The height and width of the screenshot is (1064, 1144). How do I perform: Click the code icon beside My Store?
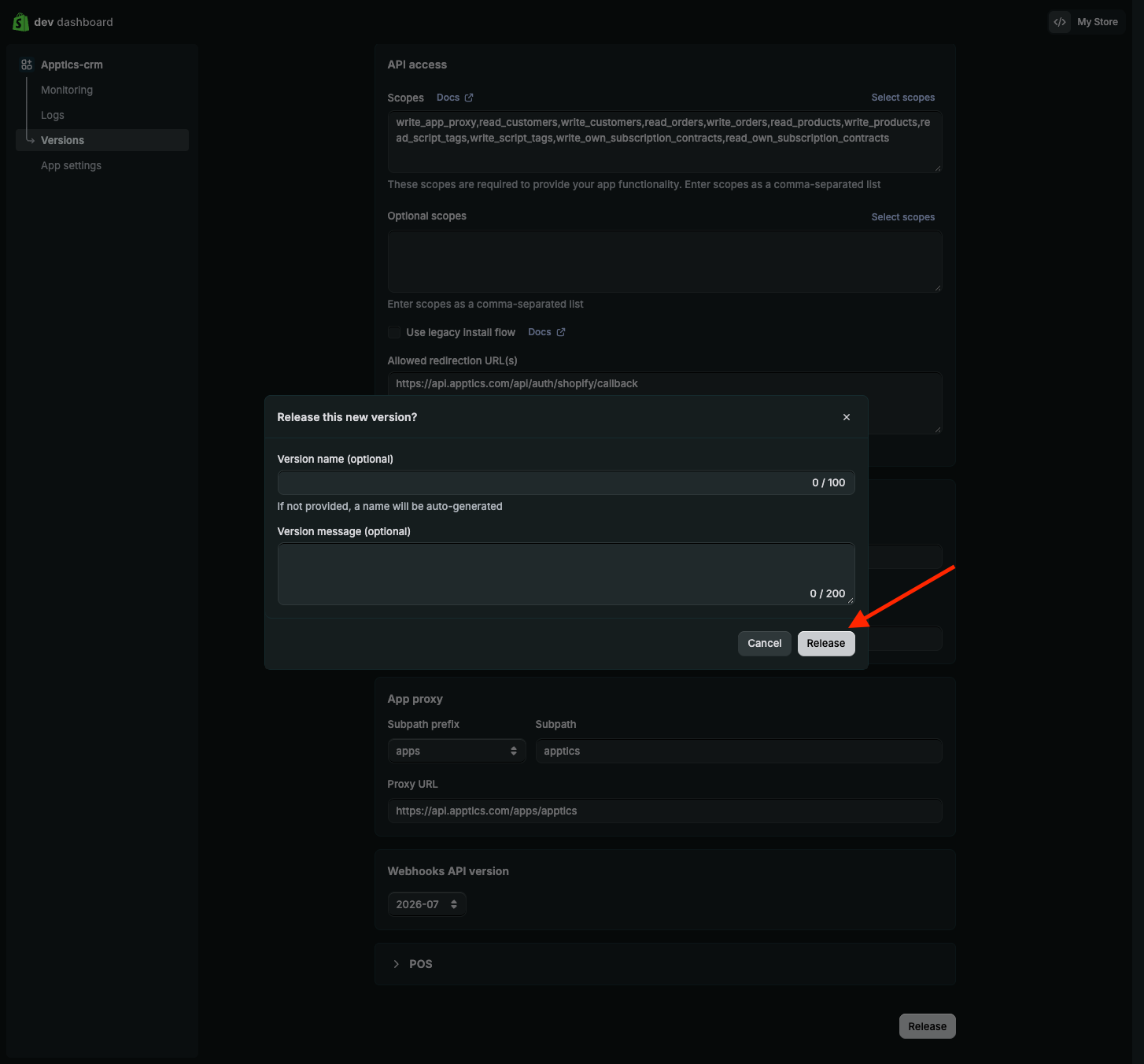point(1060,22)
